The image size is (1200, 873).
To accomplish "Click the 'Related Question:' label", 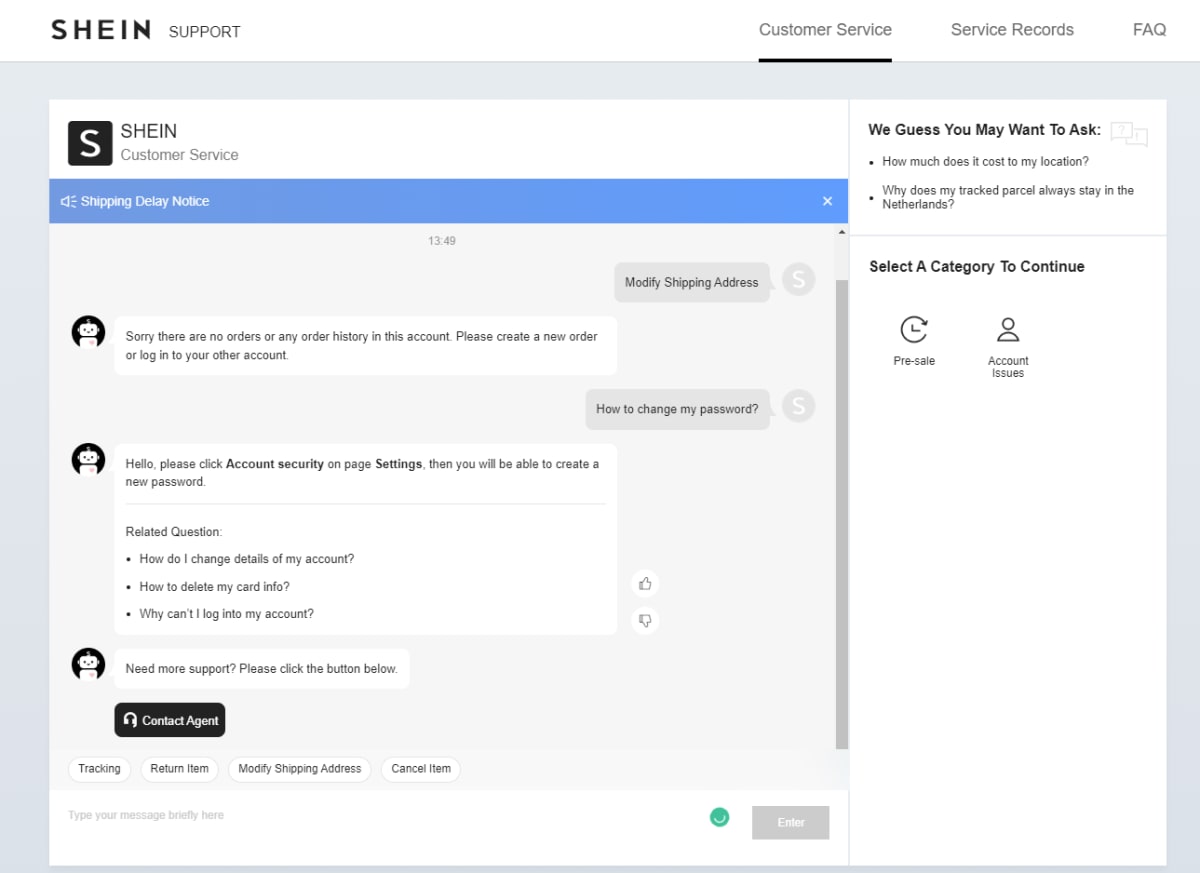I will [x=174, y=532].
